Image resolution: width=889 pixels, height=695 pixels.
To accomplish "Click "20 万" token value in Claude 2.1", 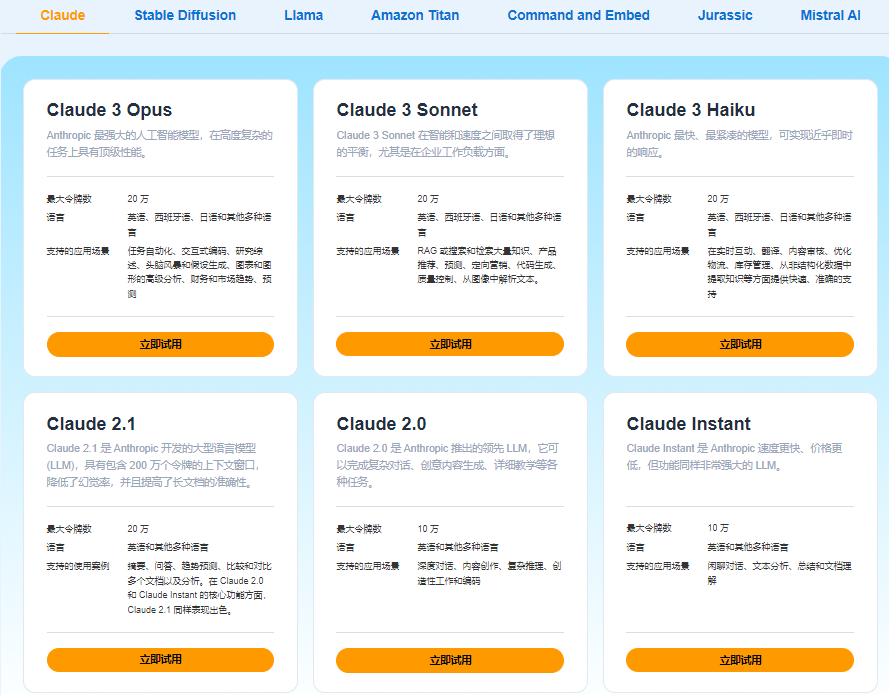I will pyautogui.click(x=138, y=529).
